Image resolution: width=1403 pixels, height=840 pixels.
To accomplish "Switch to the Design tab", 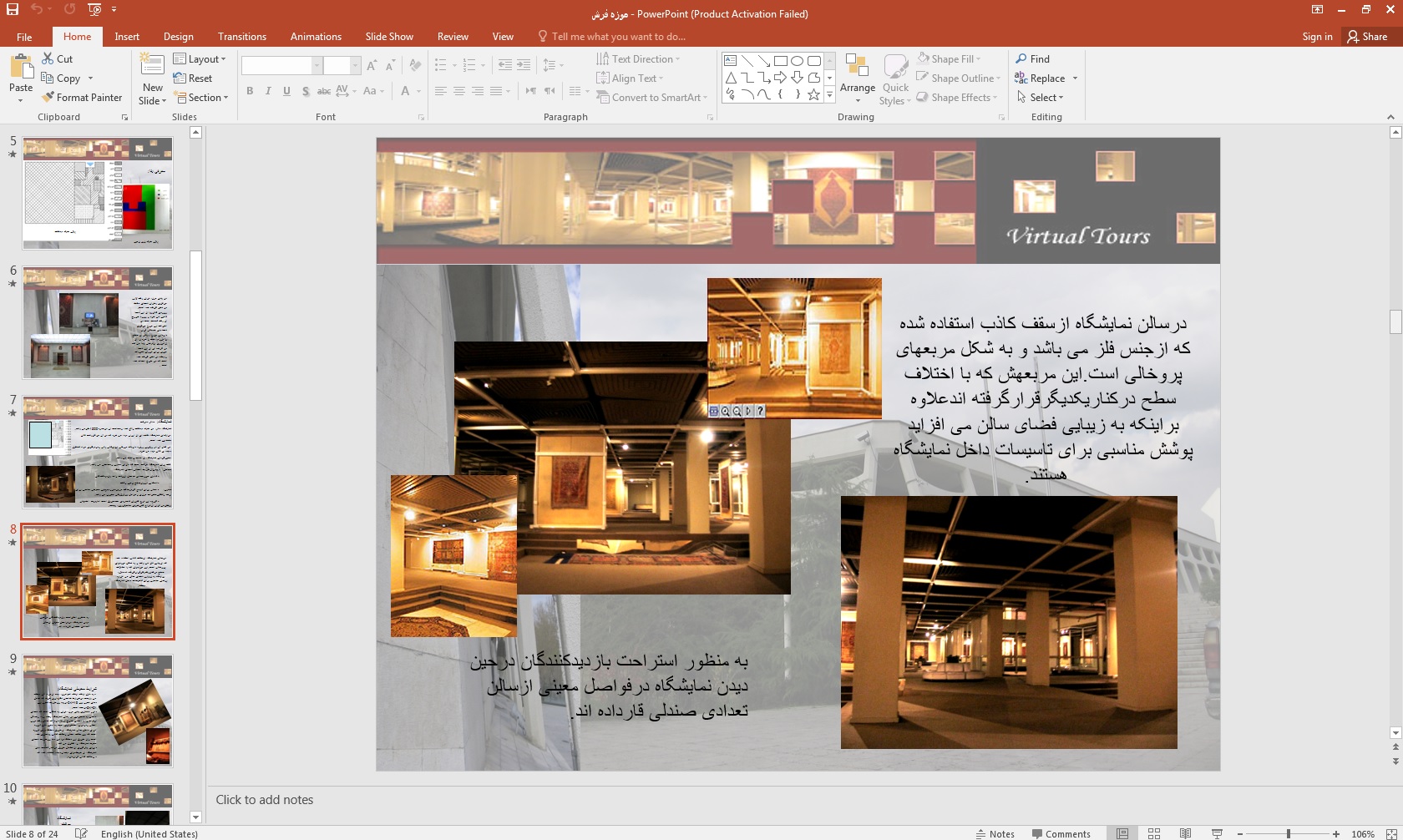I will coord(178,37).
